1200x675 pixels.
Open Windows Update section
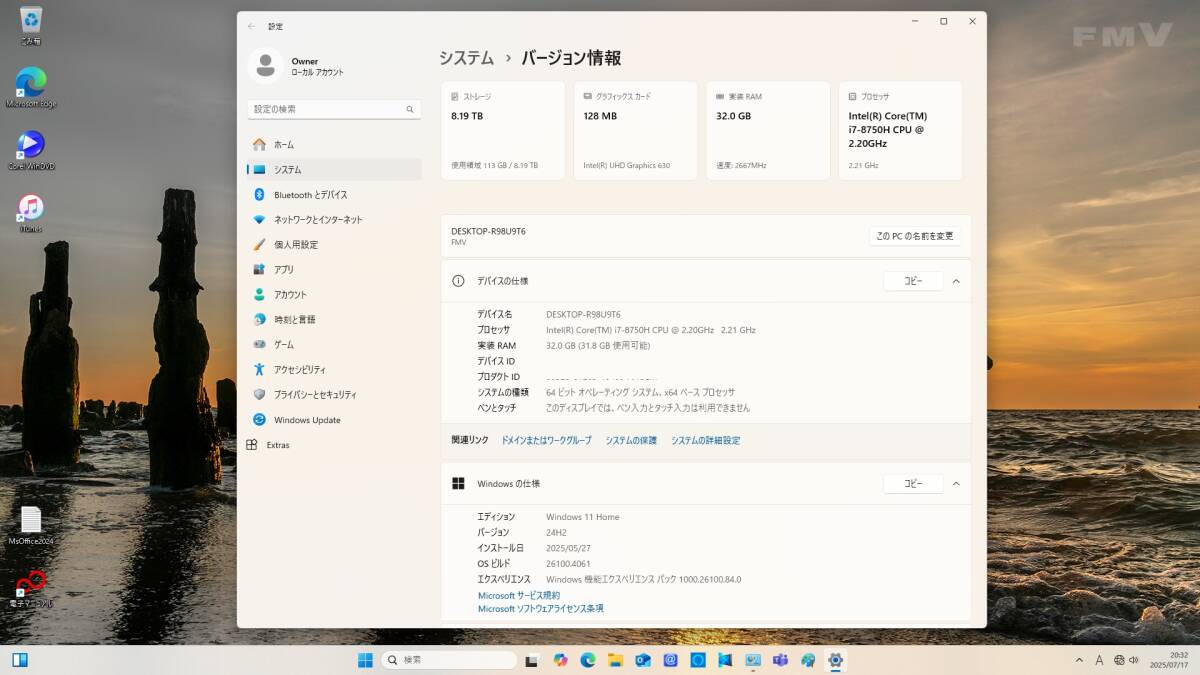[x=307, y=420]
